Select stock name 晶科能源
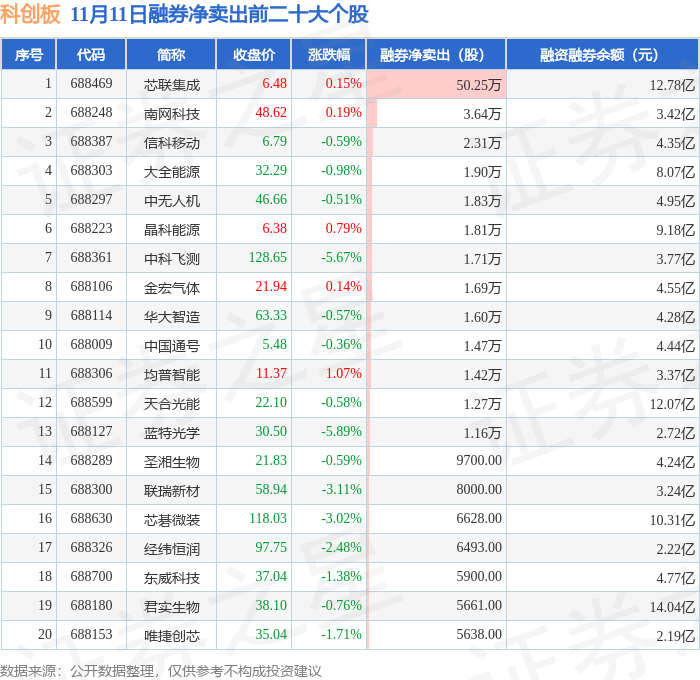 click(x=171, y=230)
